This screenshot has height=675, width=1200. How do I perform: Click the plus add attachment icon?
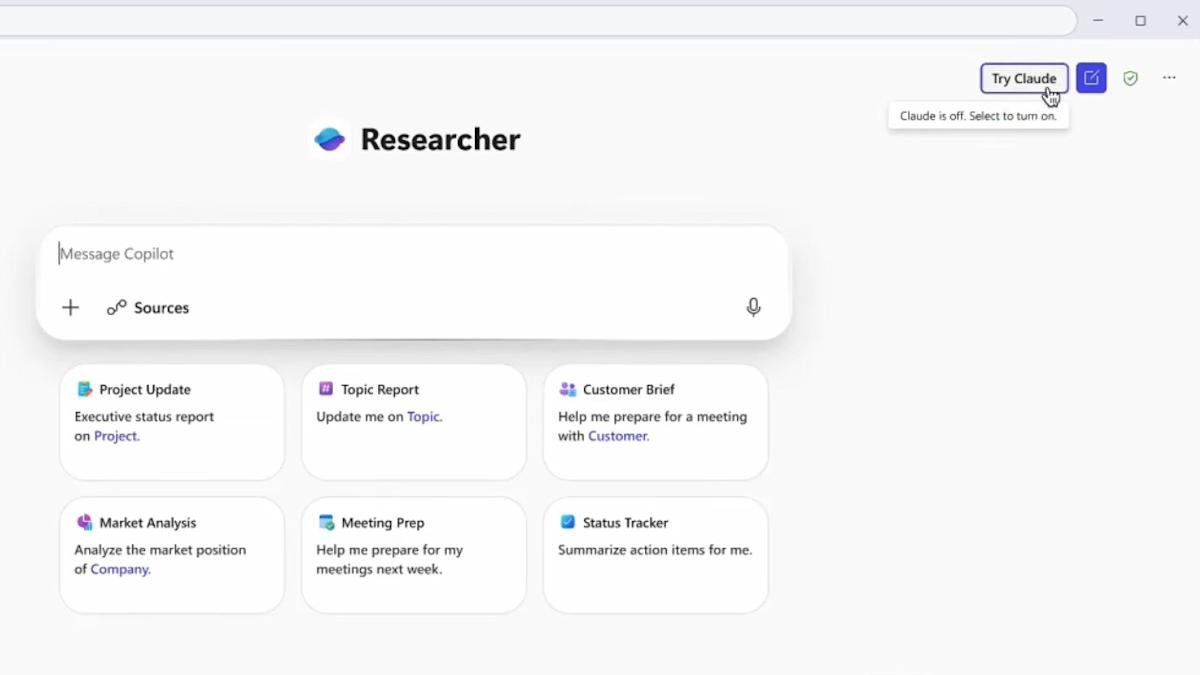point(70,308)
